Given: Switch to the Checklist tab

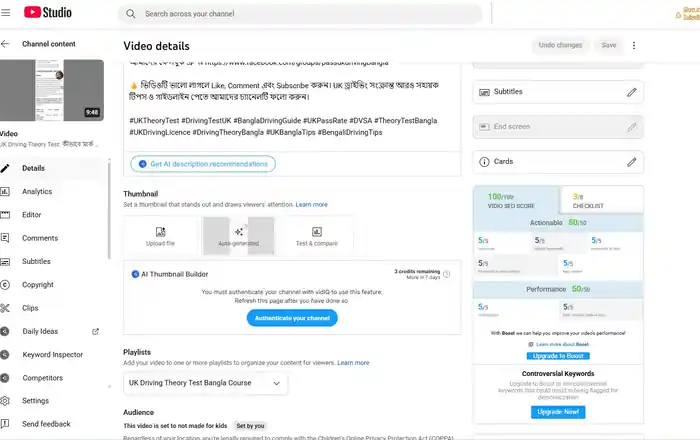Looking at the screenshot, I should (601, 200).
